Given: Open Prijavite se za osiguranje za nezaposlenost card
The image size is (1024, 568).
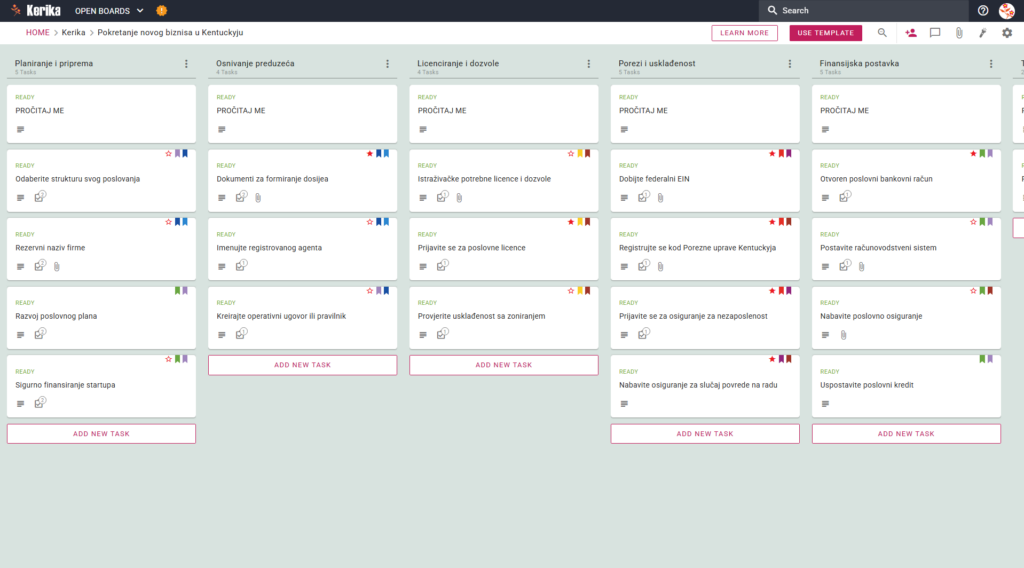Looking at the screenshot, I should pyautogui.click(x=705, y=318).
